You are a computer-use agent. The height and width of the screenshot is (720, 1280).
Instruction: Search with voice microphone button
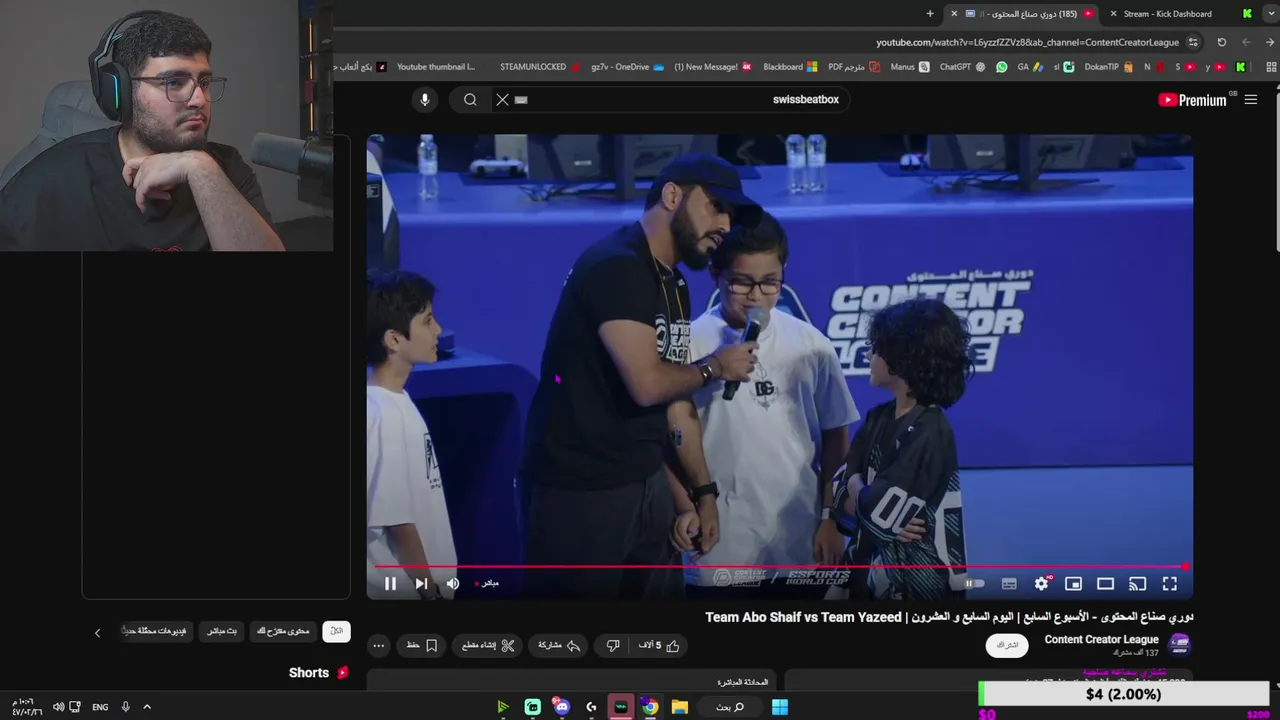pyautogui.click(x=425, y=99)
